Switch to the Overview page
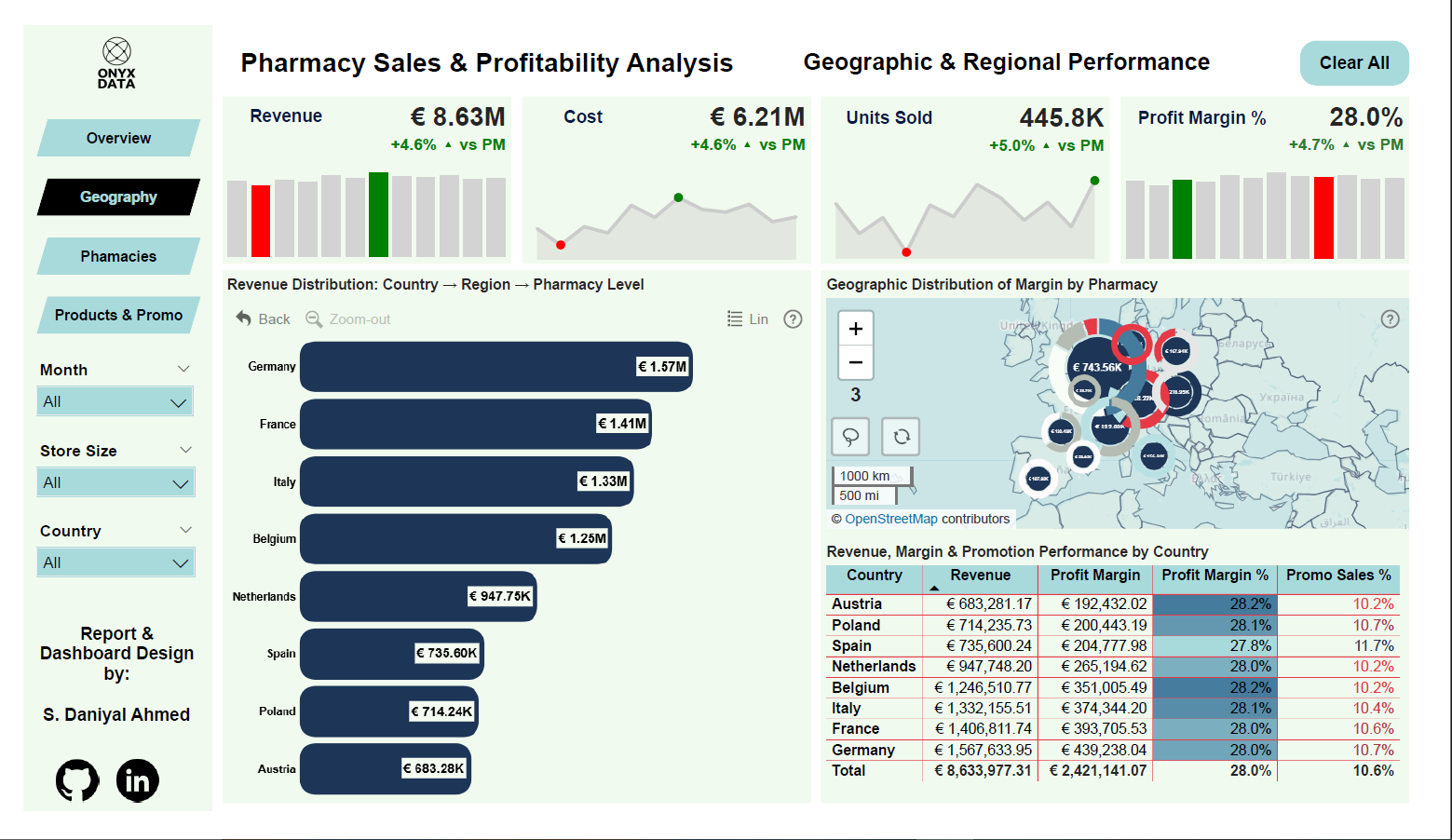Screen dimensions: 1452x840 (118, 138)
